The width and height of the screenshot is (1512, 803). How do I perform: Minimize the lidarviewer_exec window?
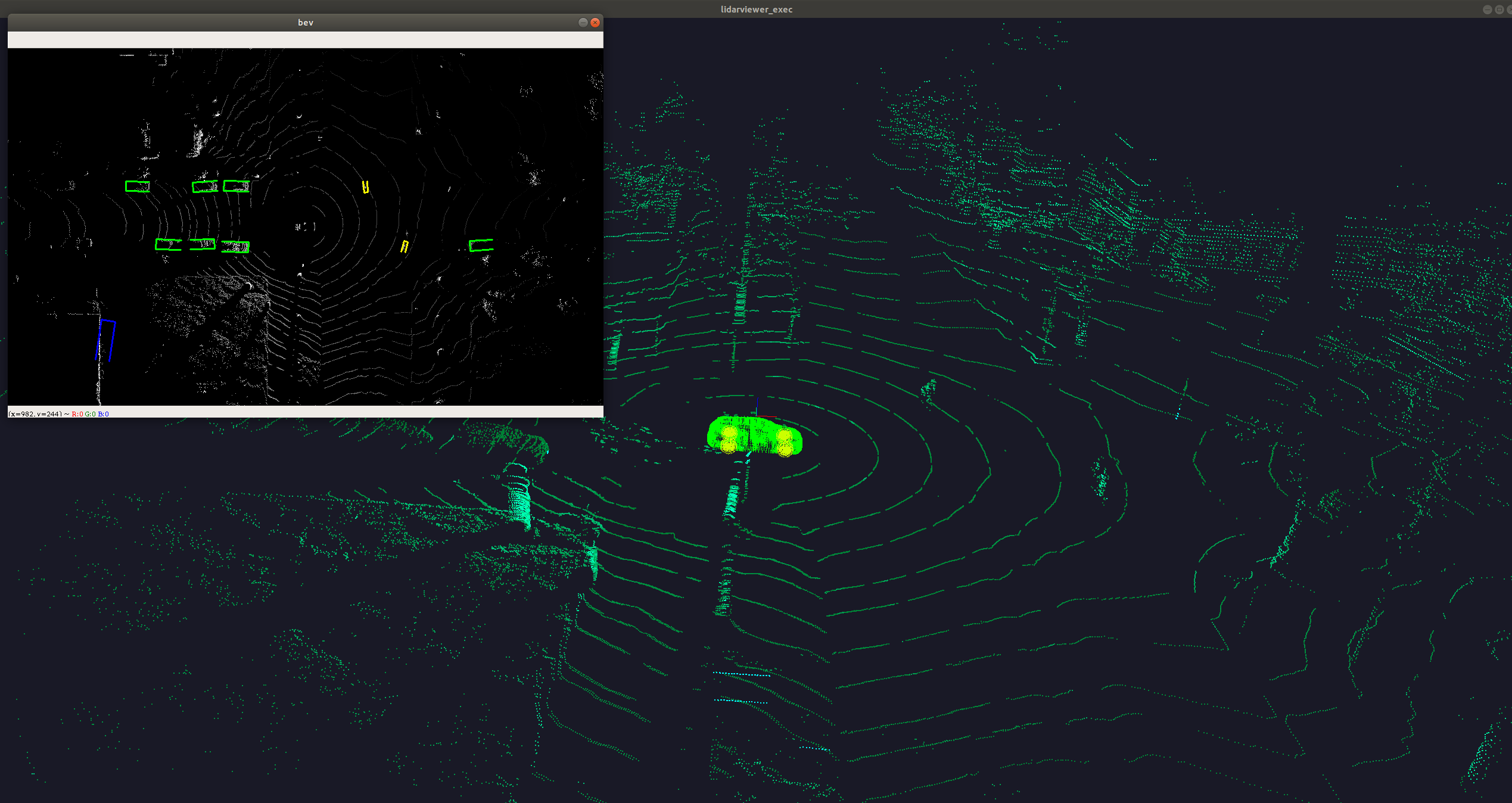coord(1487,10)
